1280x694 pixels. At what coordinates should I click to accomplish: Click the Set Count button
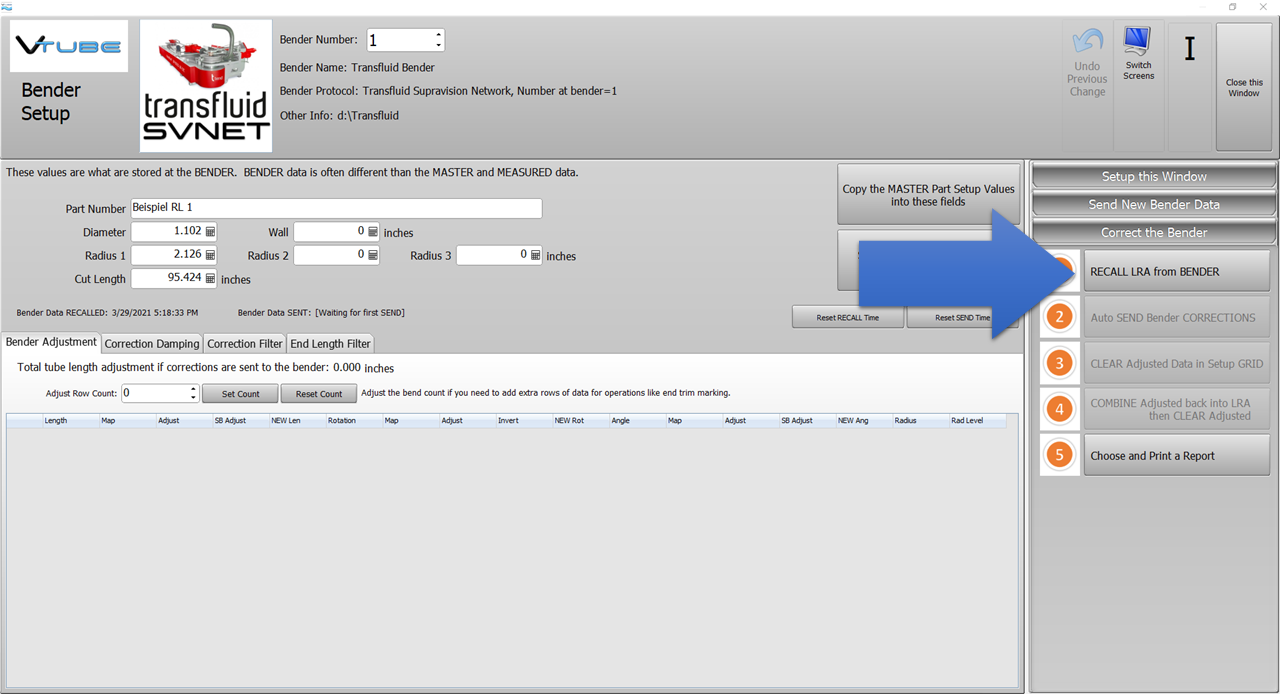[x=240, y=394]
